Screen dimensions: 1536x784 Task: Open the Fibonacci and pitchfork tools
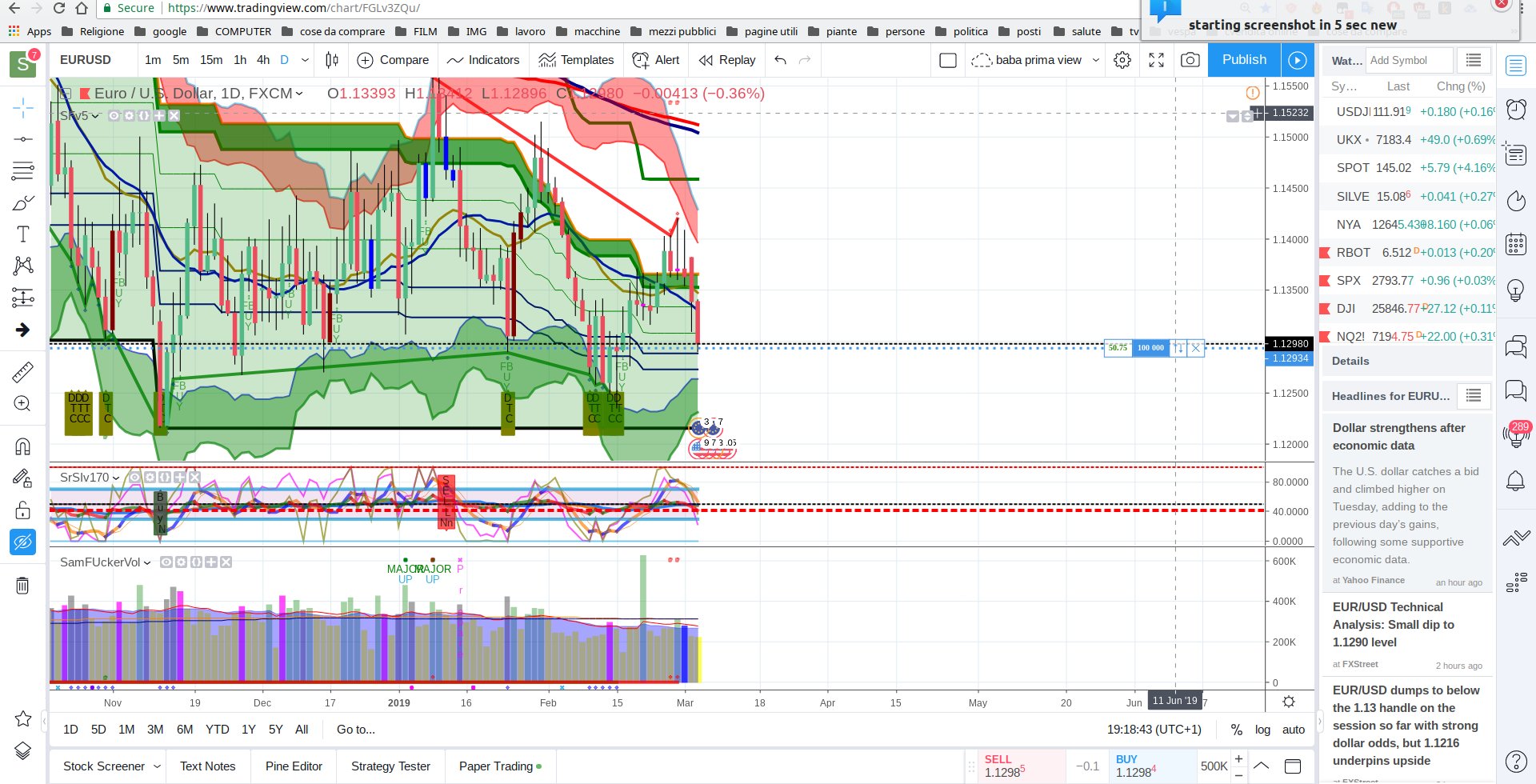[x=22, y=170]
